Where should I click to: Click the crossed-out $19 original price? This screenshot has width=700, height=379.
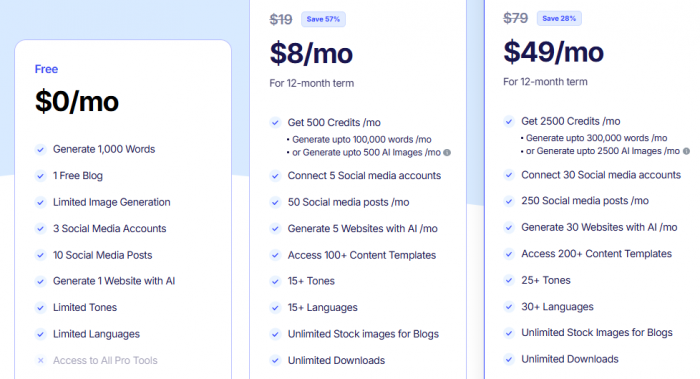click(x=281, y=20)
